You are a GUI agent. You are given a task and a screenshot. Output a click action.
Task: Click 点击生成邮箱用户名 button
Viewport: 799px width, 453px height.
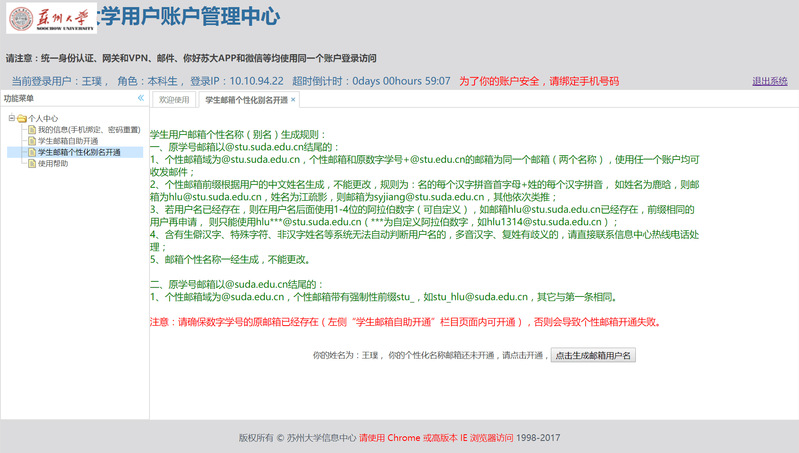pyautogui.click(x=594, y=355)
